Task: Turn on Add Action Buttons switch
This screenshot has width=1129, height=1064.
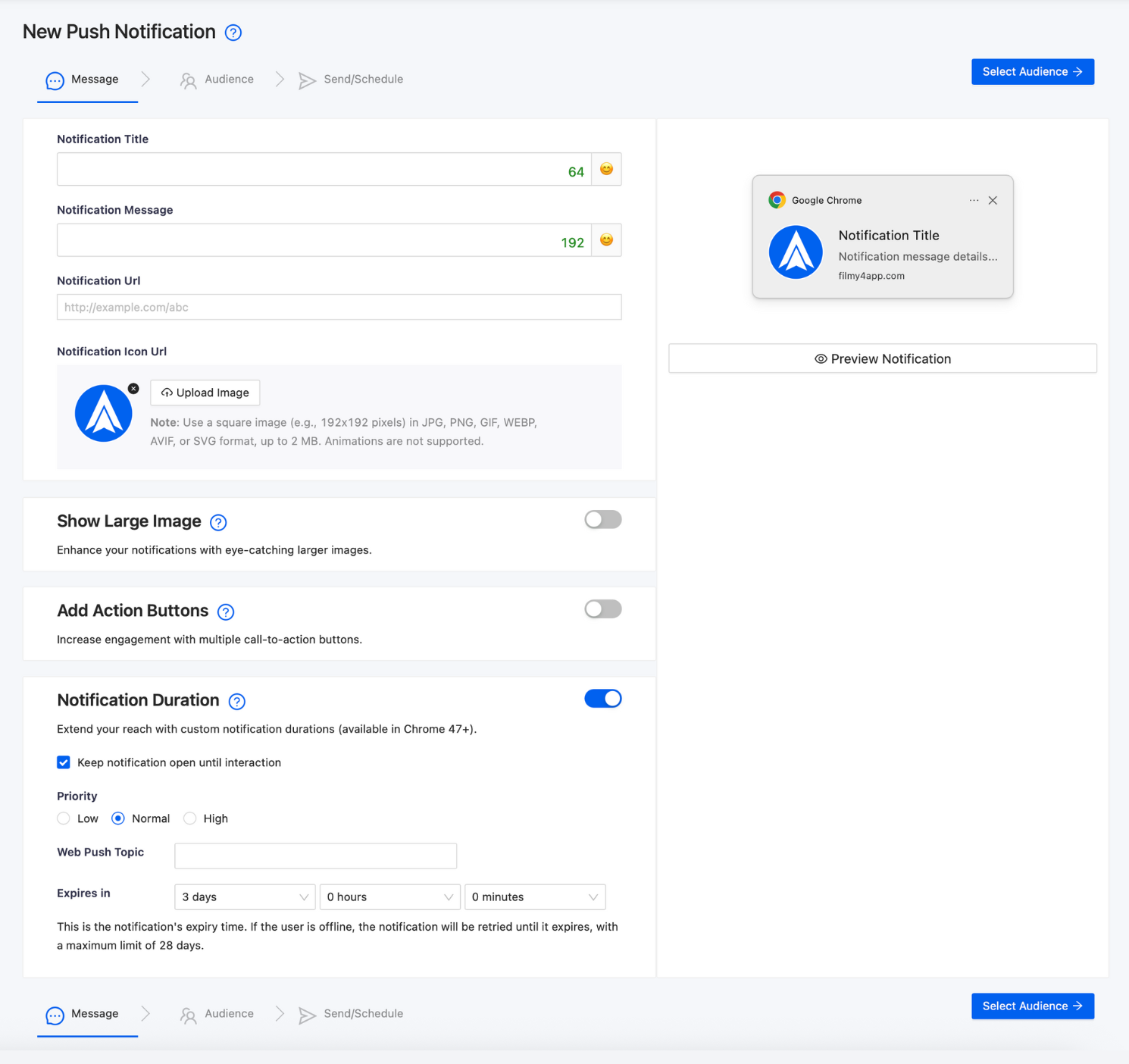Action: [603, 609]
